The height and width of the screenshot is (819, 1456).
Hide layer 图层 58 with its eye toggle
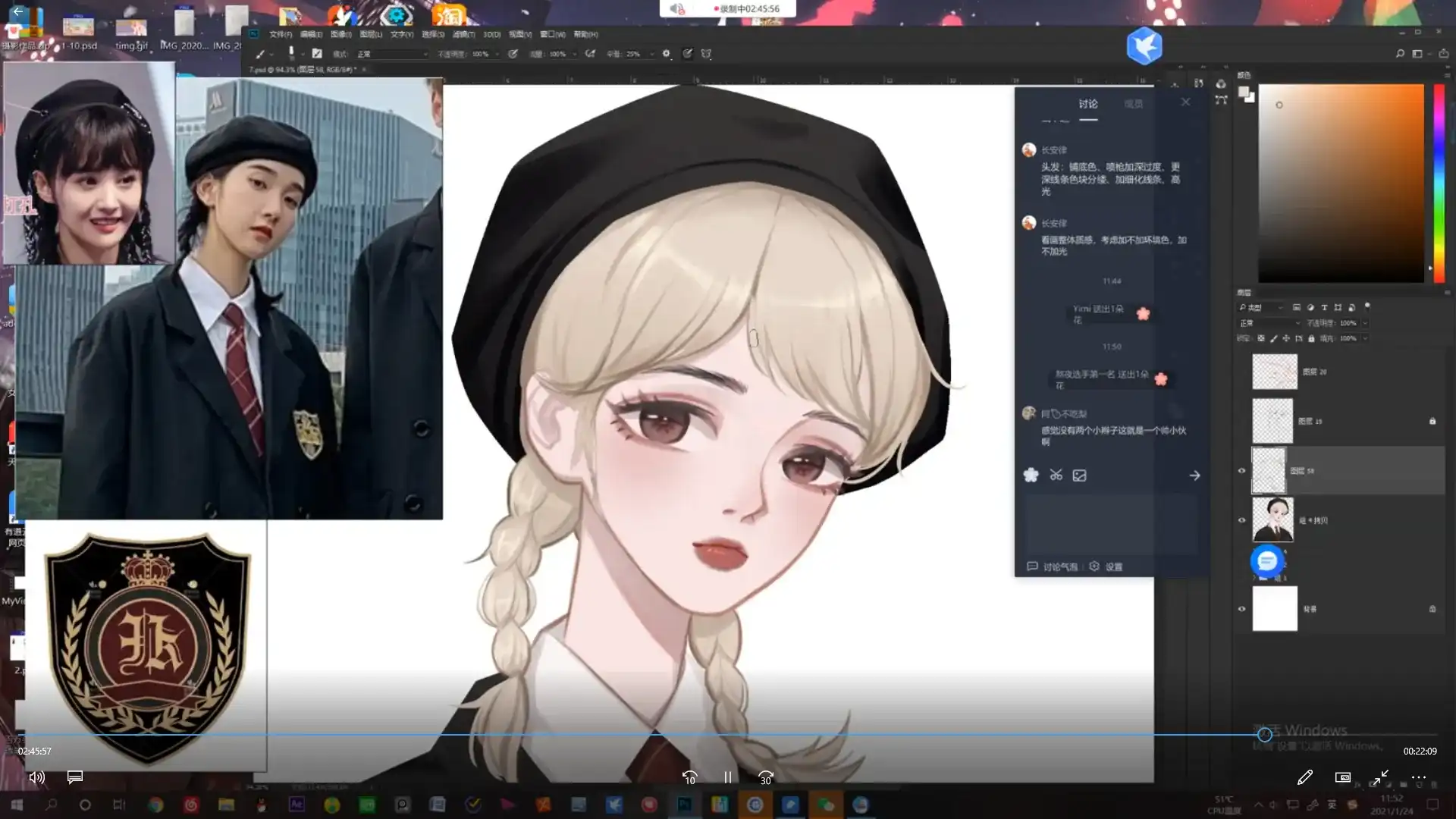point(1241,470)
